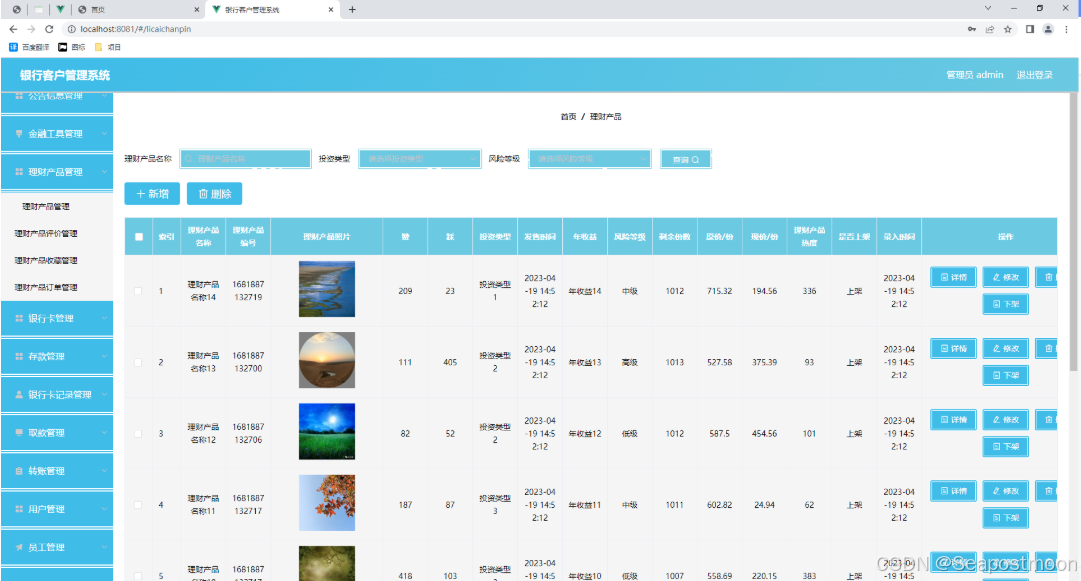Click 首页 in the breadcrumb
This screenshot has width=1081, height=581.
(x=568, y=116)
